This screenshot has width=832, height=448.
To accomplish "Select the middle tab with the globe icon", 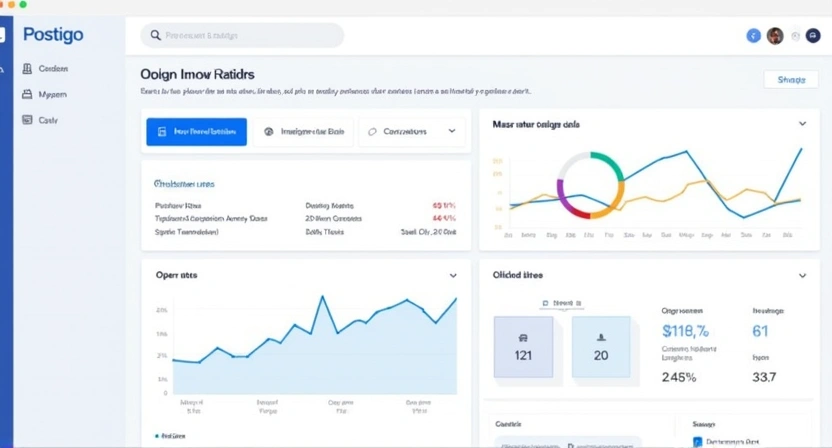I will point(304,132).
